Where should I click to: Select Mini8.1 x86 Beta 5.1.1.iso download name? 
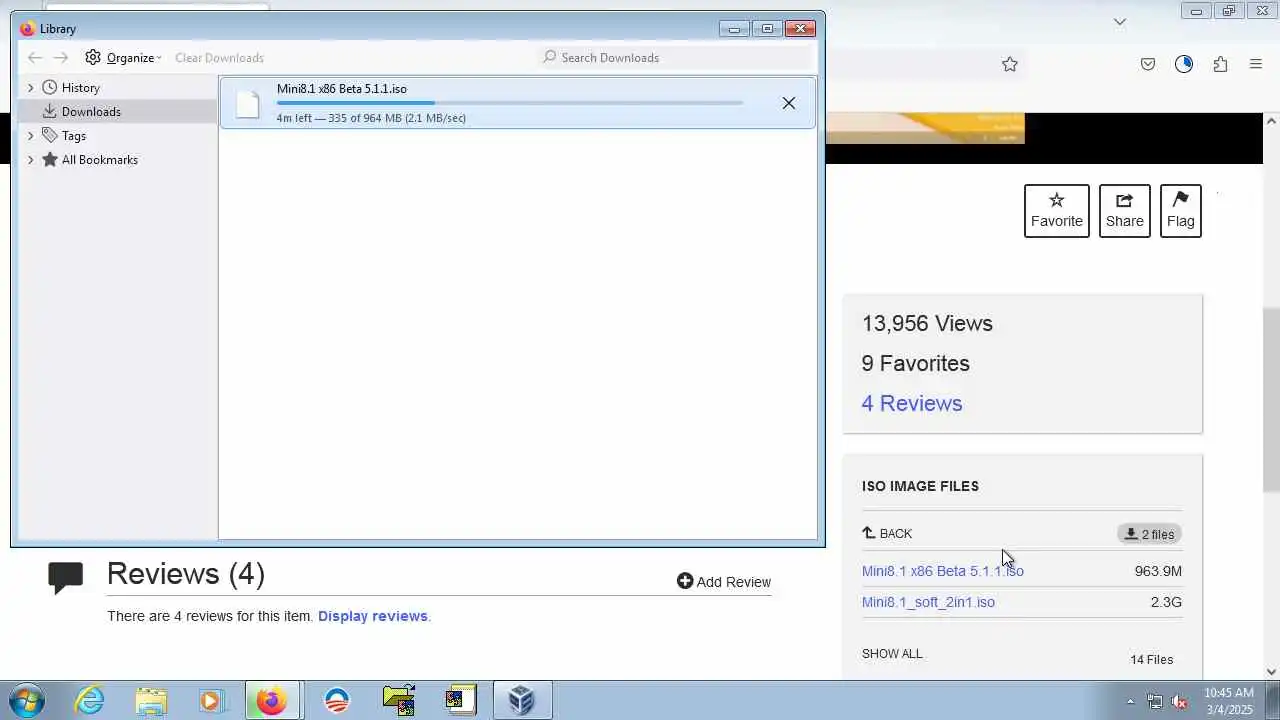342,89
